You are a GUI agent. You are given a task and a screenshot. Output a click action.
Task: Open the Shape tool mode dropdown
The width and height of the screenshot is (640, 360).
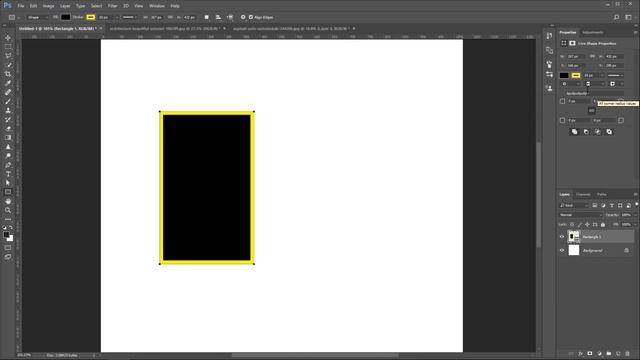tap(37, 17)
